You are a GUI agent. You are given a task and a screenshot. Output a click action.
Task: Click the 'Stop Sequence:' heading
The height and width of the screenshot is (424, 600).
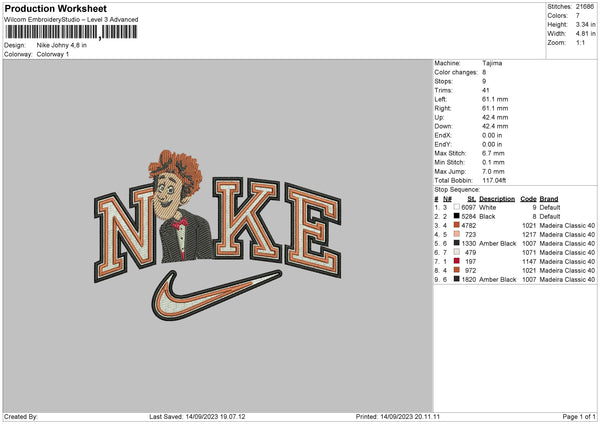tap(457, 189)
